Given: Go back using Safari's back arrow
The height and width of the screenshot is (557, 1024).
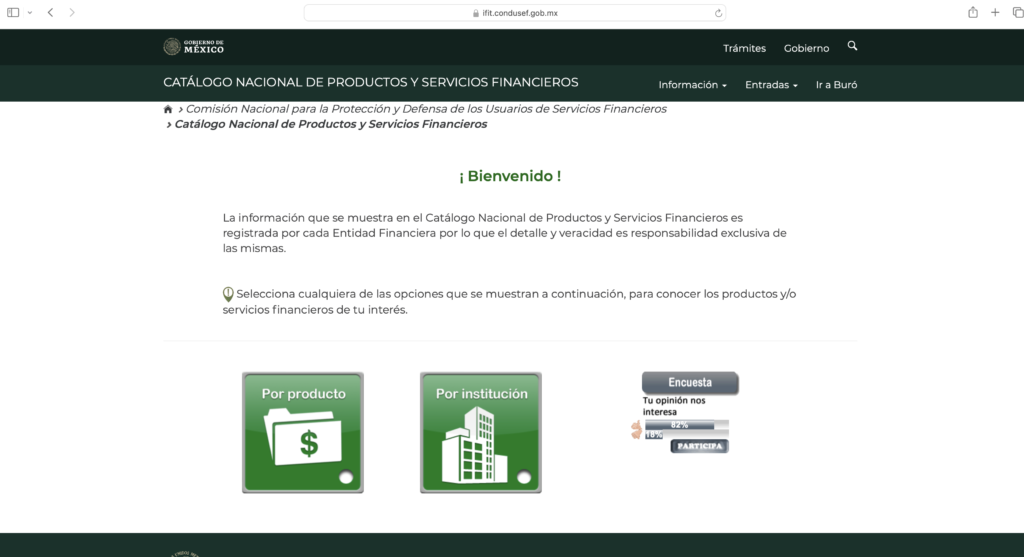Looking at the screenshot, I should [x=50, y=12].
